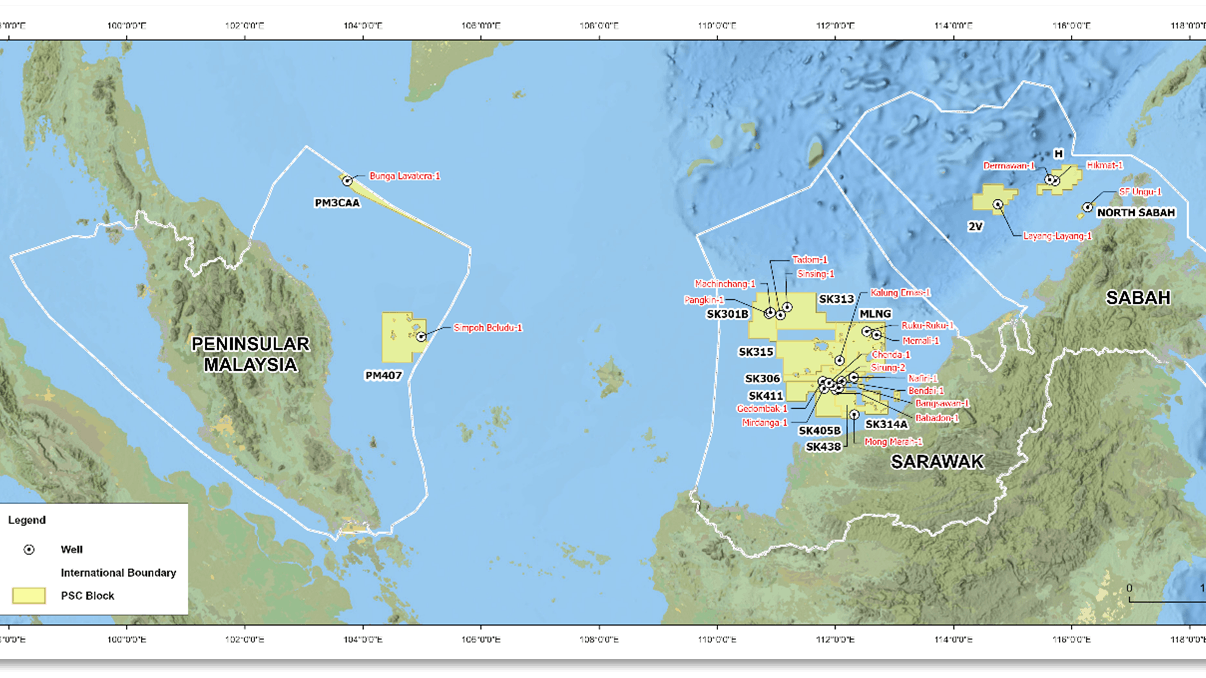The image size is (1206, 678).
Task: Select the MLNG block label
Action: pos(874,314)
